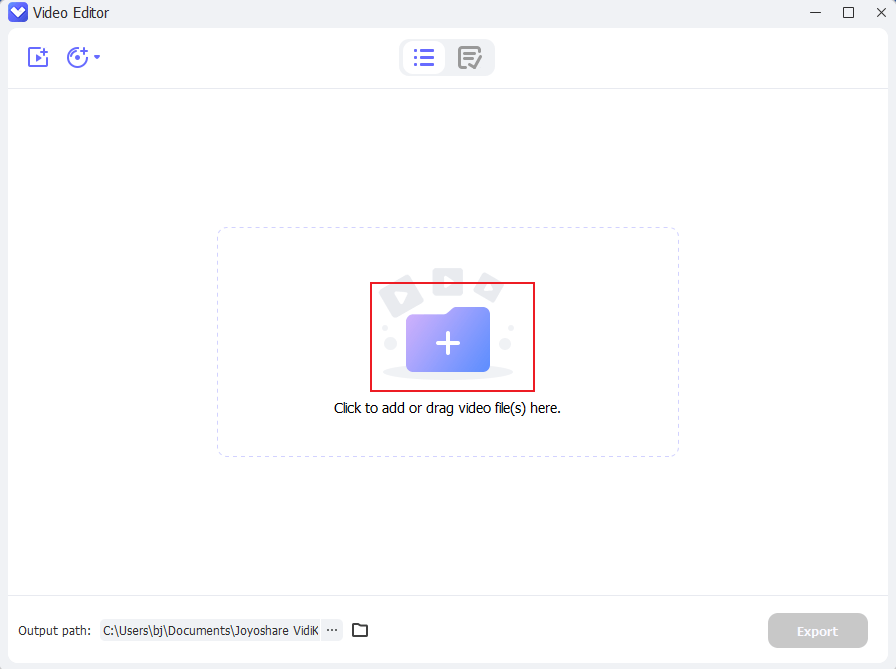Click the purple add folder icon
This screenshot has width=896, height=669.
(448, 340)
